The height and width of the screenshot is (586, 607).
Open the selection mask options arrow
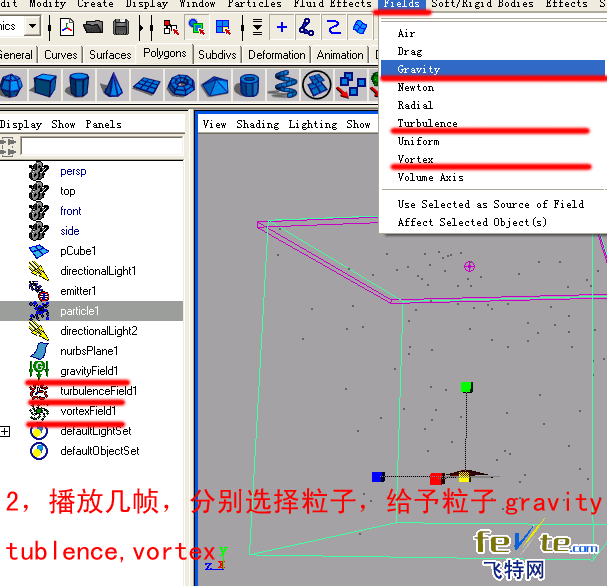[x=257, y=27]
